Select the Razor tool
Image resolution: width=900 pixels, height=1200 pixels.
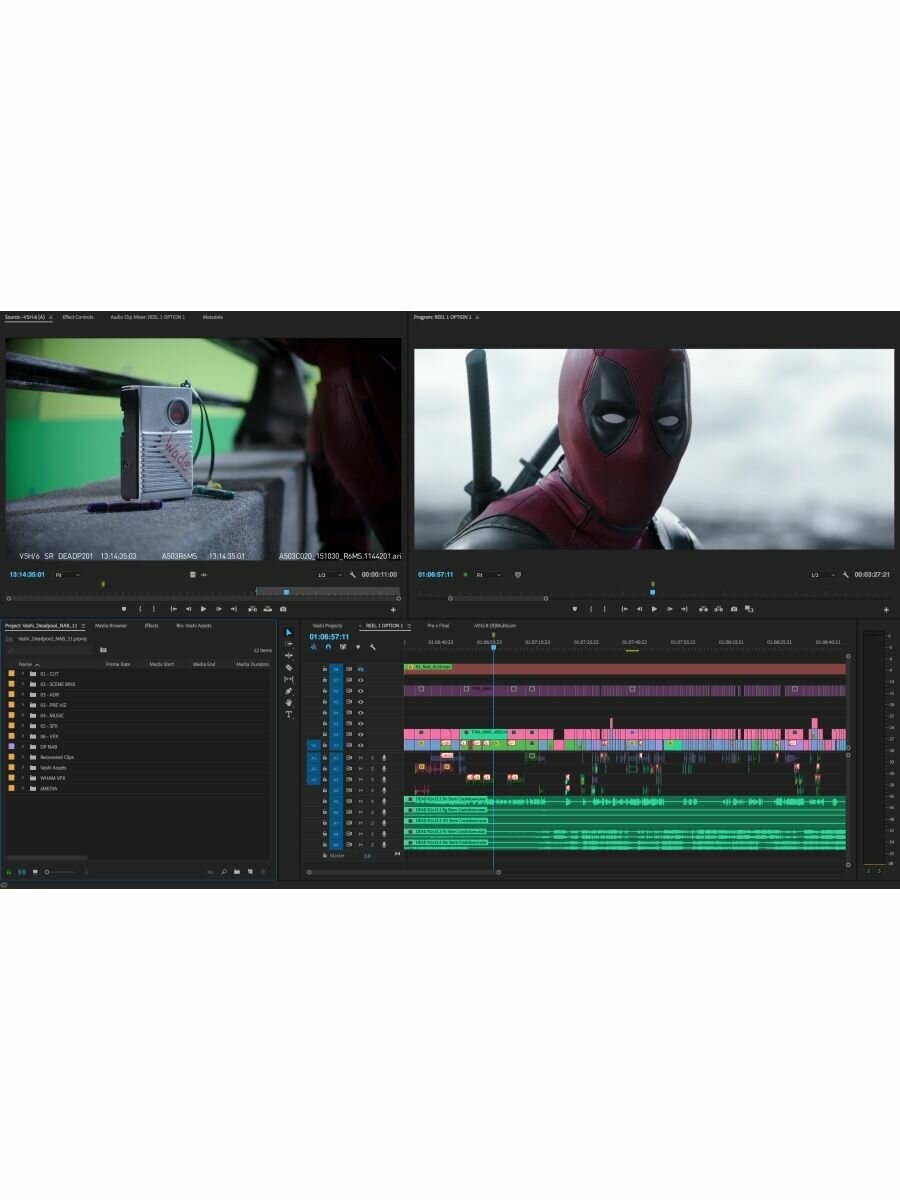click(x=289, y=667)
